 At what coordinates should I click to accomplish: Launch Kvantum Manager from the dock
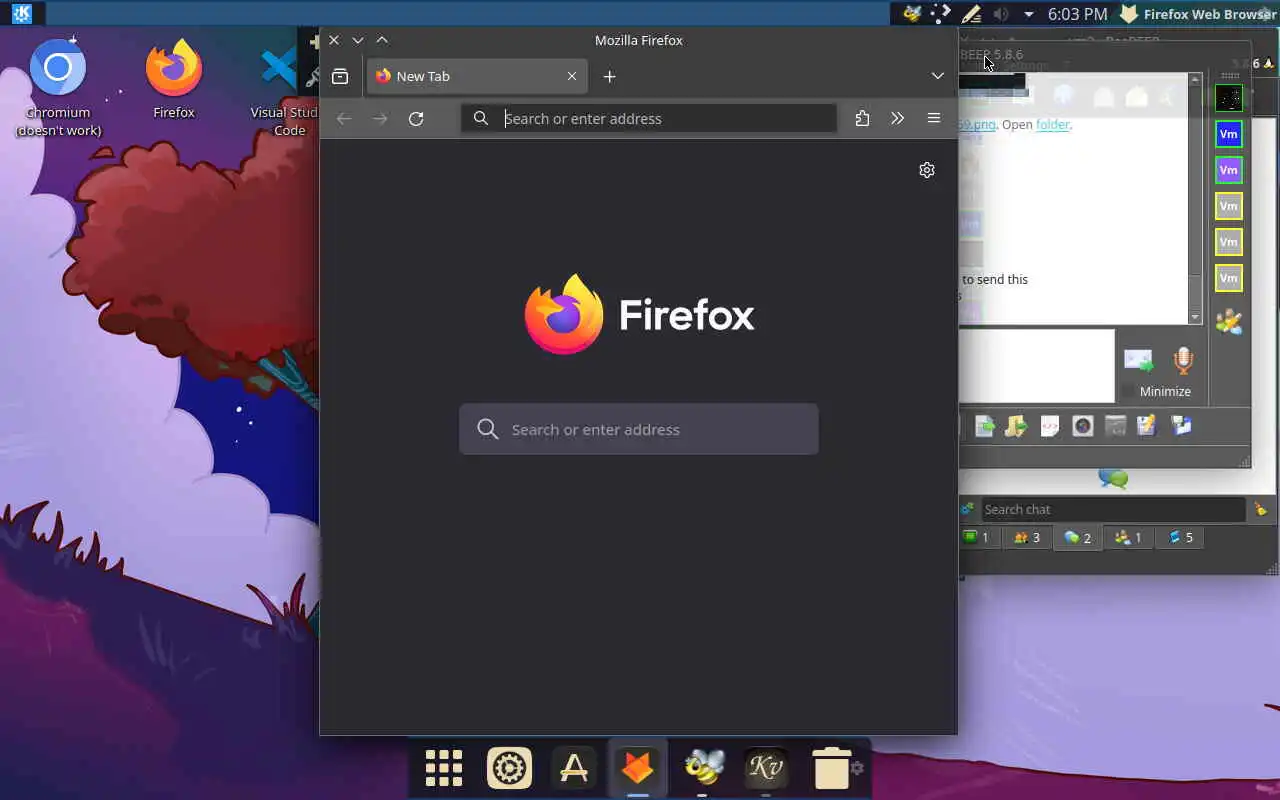[x=766, y=768]
